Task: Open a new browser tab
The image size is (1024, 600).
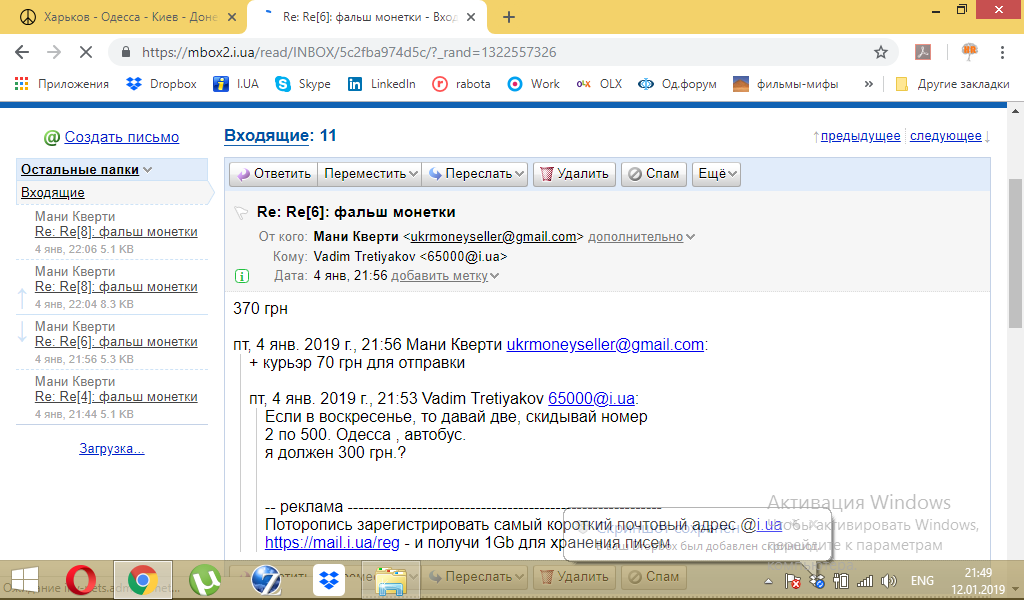Action: click(509, 18)
